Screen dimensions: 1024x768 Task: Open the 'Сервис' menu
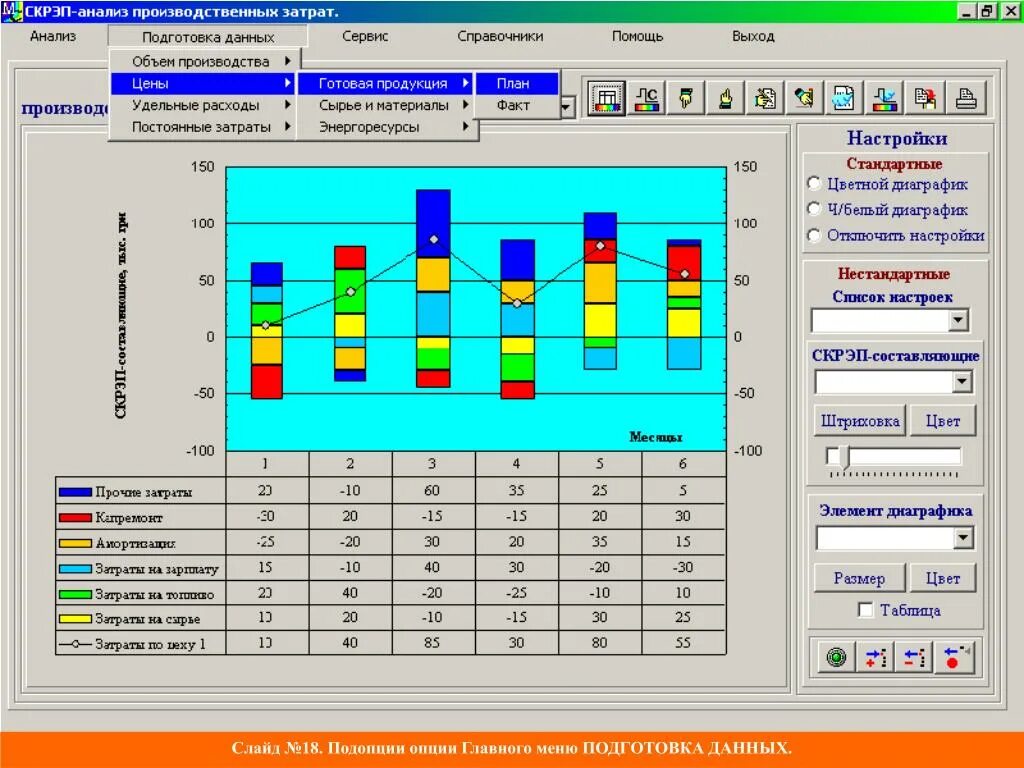[x=365, y=37]
